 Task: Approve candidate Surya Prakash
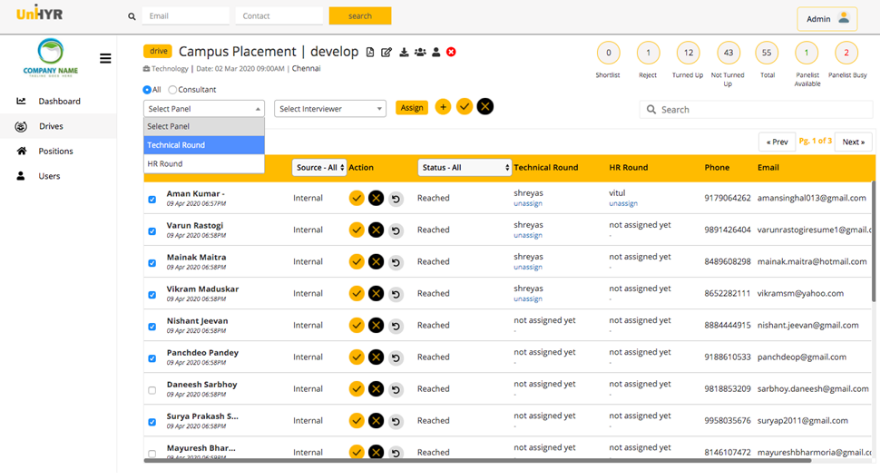(356, 421)
